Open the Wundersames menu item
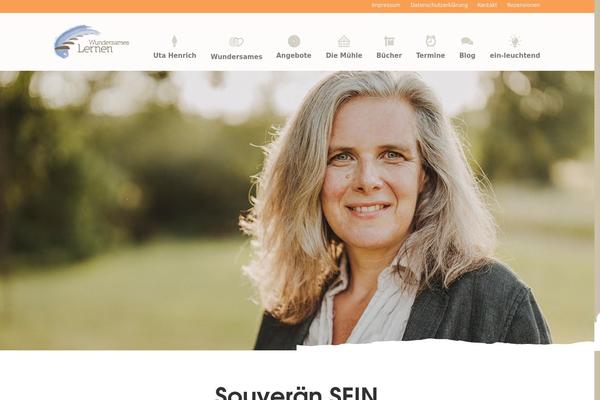Viewport: 600px width, 400px height. (236, 57)
